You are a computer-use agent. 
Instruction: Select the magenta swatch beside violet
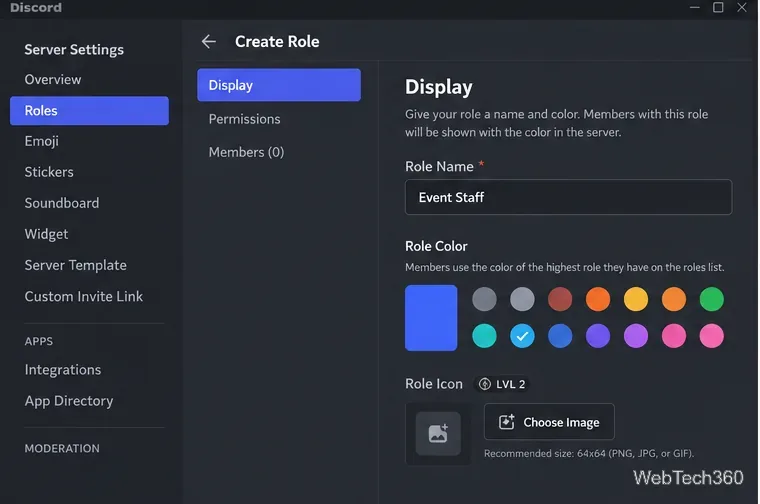674,336
